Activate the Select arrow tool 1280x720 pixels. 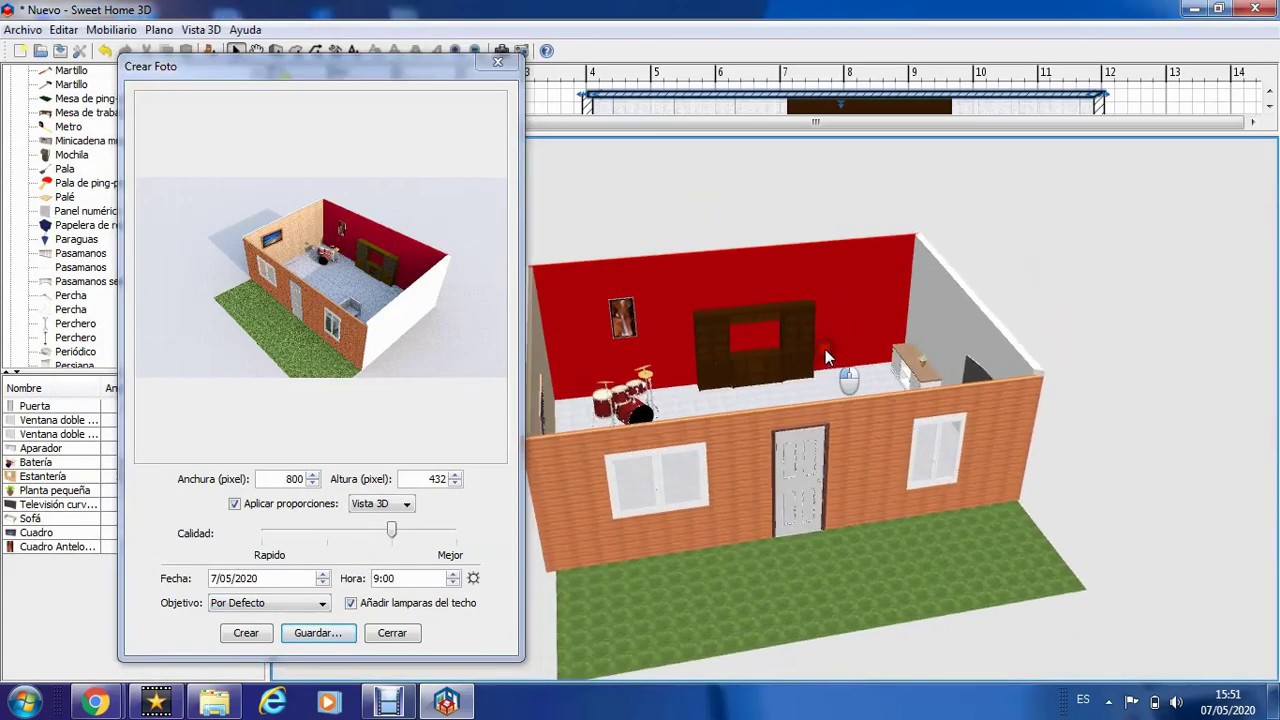pos(236,50)
